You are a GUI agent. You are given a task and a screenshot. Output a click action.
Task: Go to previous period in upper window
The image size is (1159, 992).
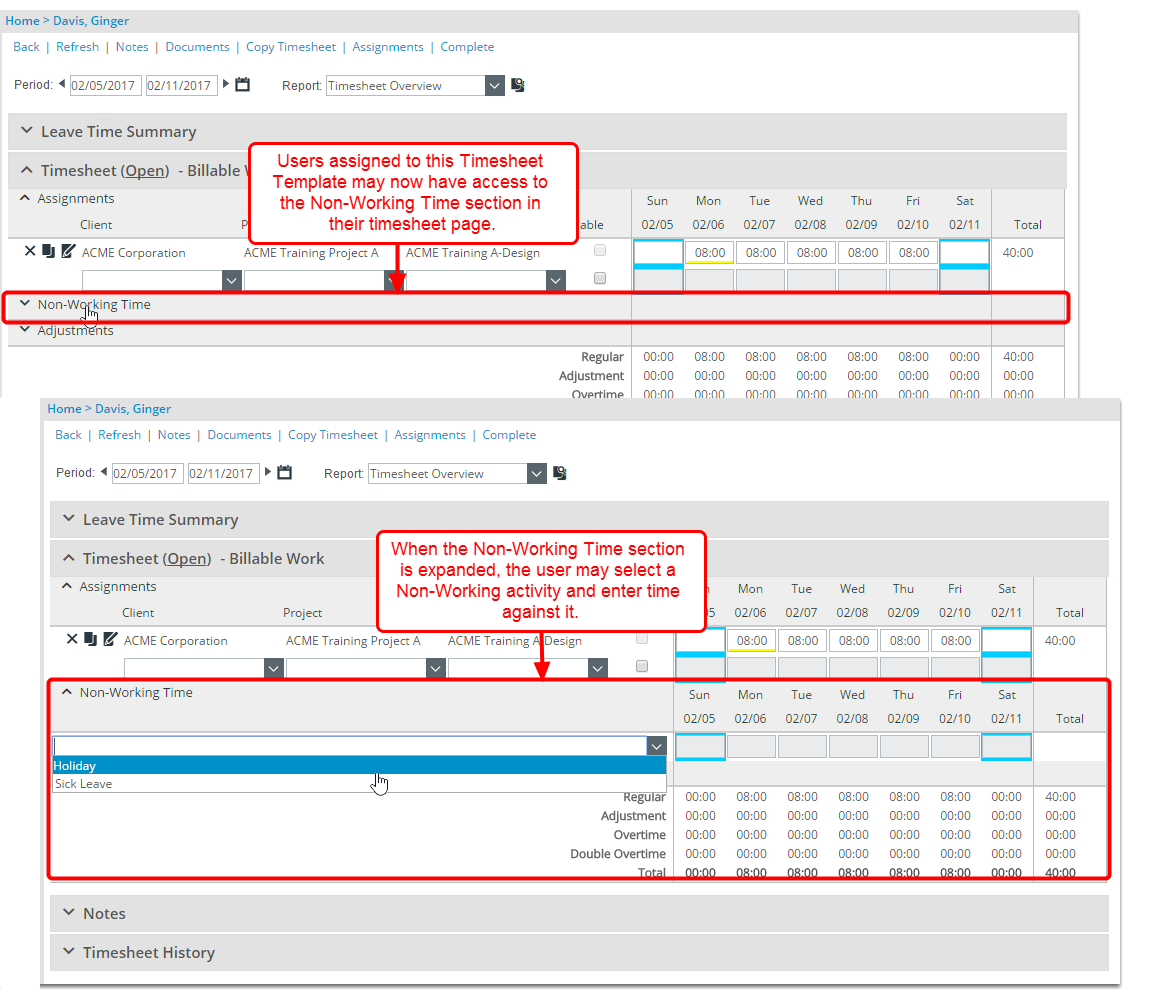point(62,84)
